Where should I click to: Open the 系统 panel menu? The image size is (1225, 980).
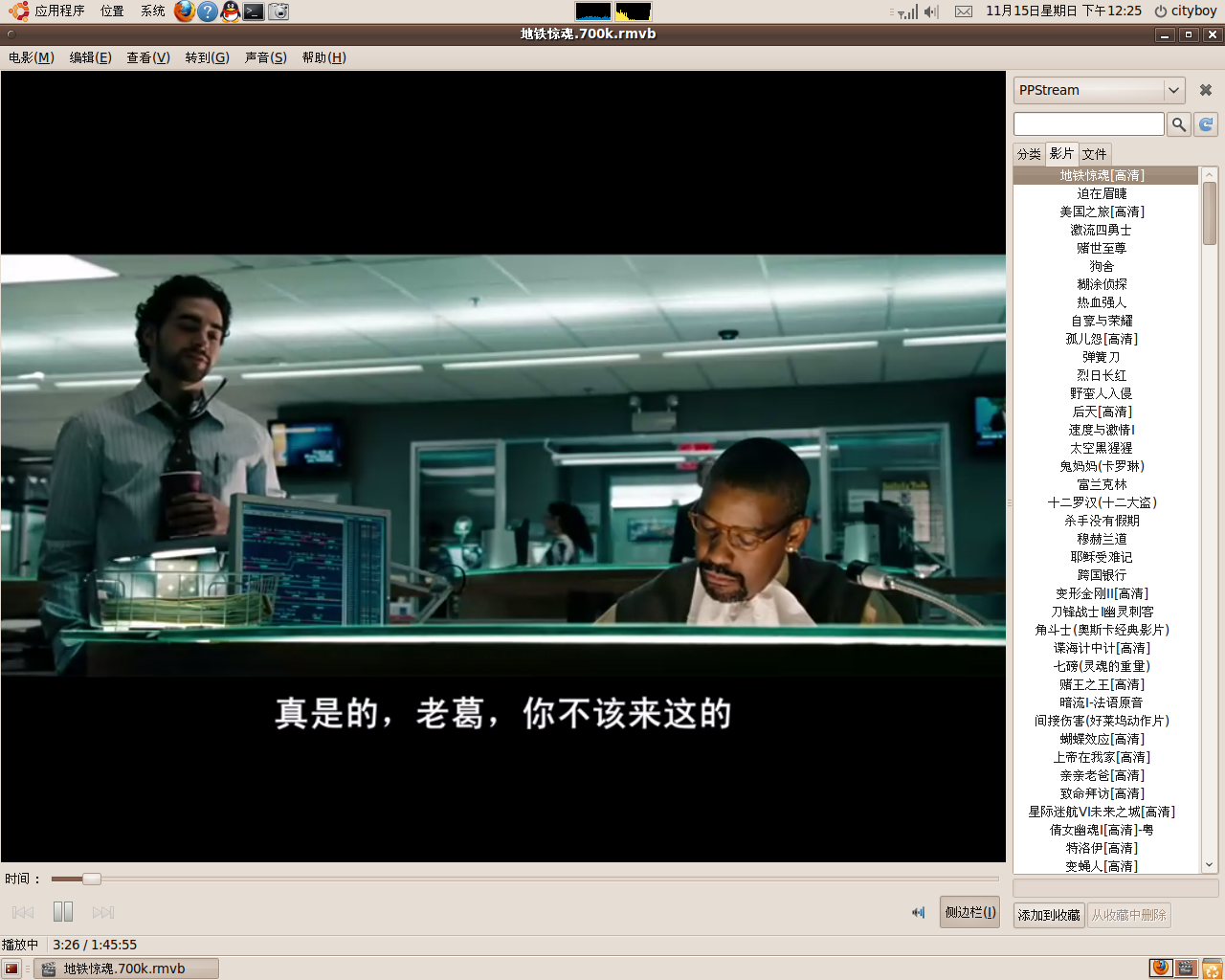(x=153, y=11)
